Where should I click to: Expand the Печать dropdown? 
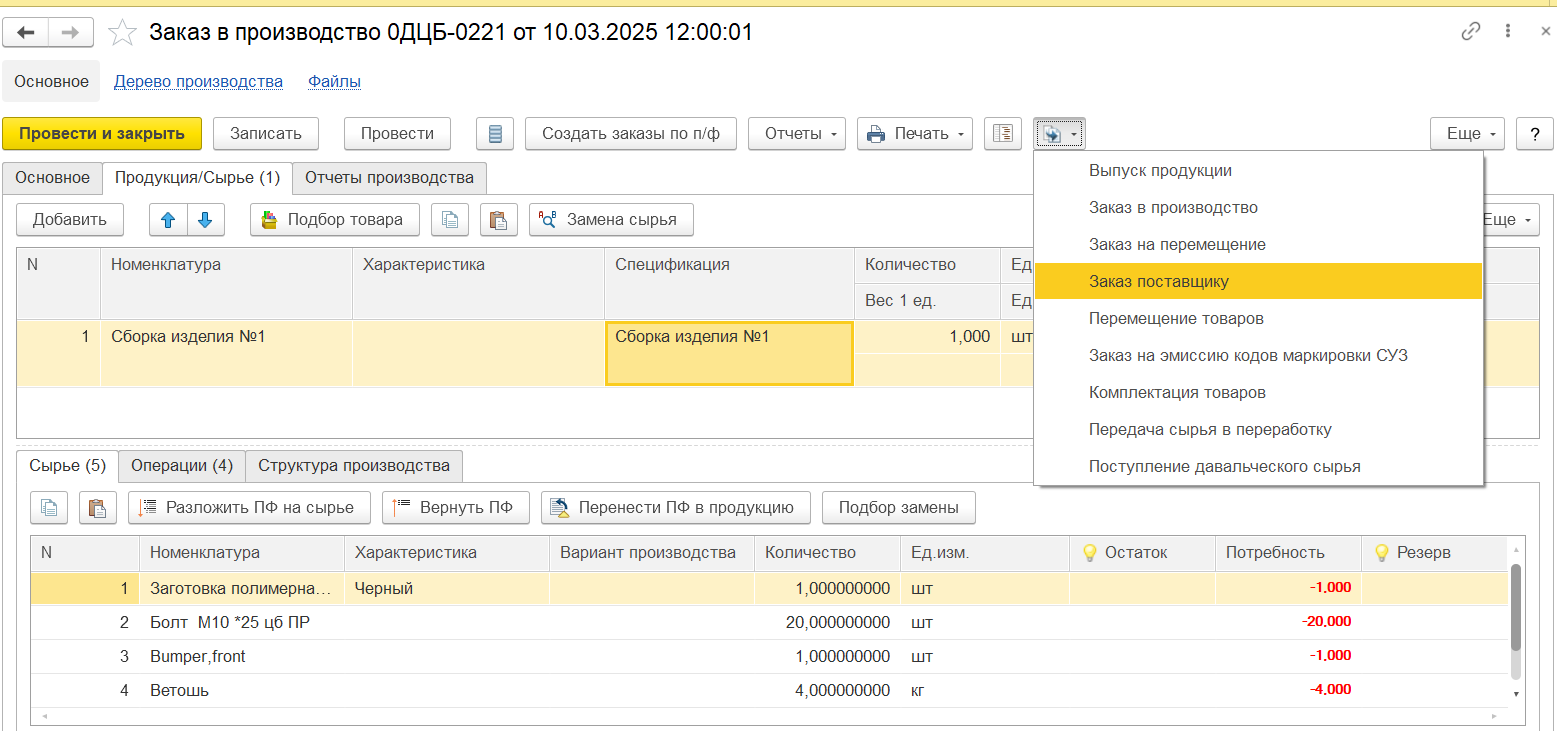pos(915,134)
